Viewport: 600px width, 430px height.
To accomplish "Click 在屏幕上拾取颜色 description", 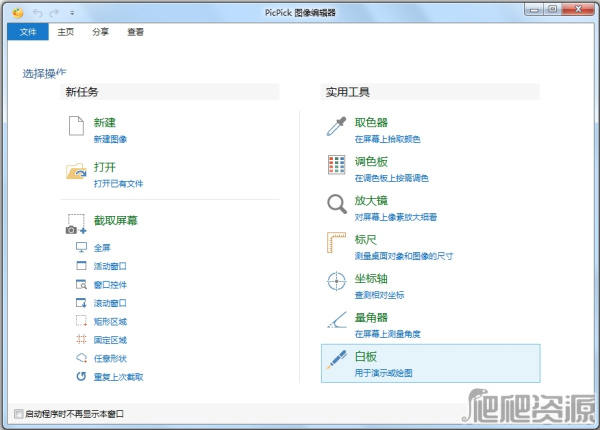I will pyautogui.click(x=387, y=139).
